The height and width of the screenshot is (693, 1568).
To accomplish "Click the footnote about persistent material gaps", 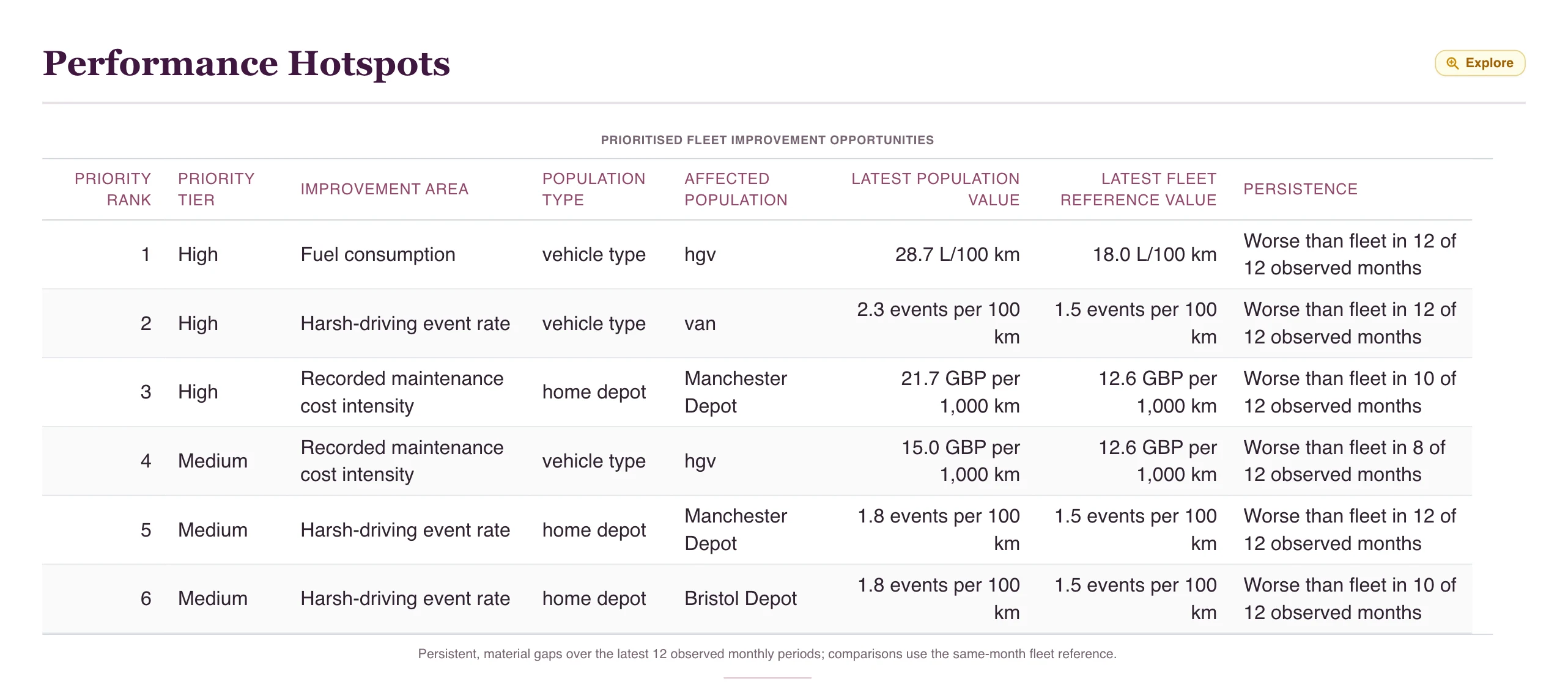I will (x=767, y=654).
